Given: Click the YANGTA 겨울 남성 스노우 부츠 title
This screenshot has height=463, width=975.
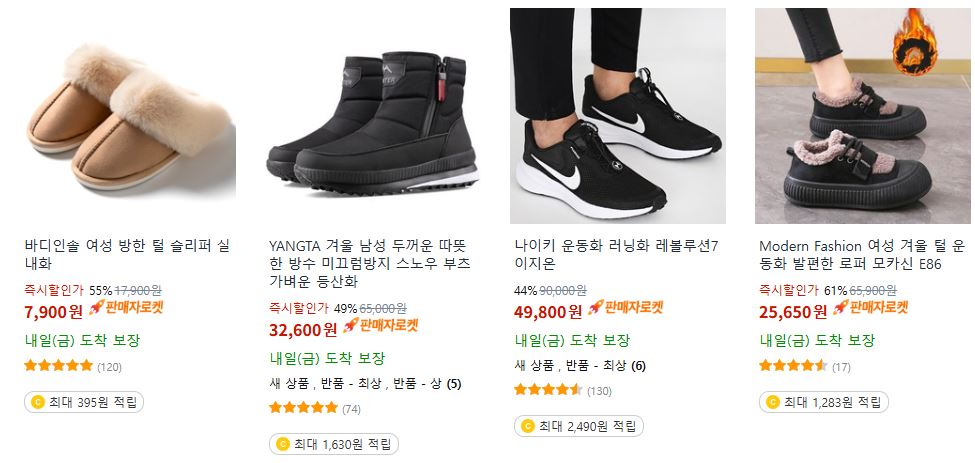Looking at the screenshot, I should [370, 264].
